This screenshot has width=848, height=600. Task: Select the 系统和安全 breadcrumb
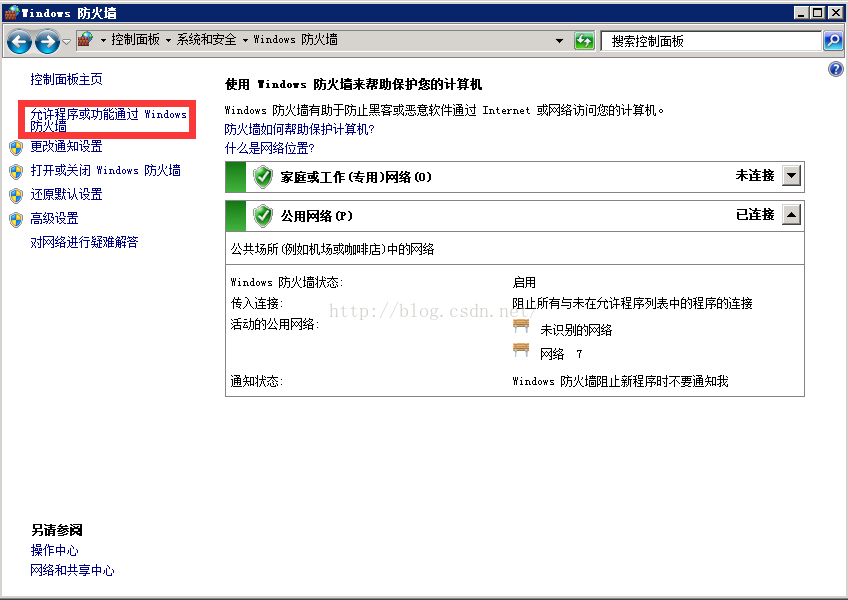[x=207, y=39]
